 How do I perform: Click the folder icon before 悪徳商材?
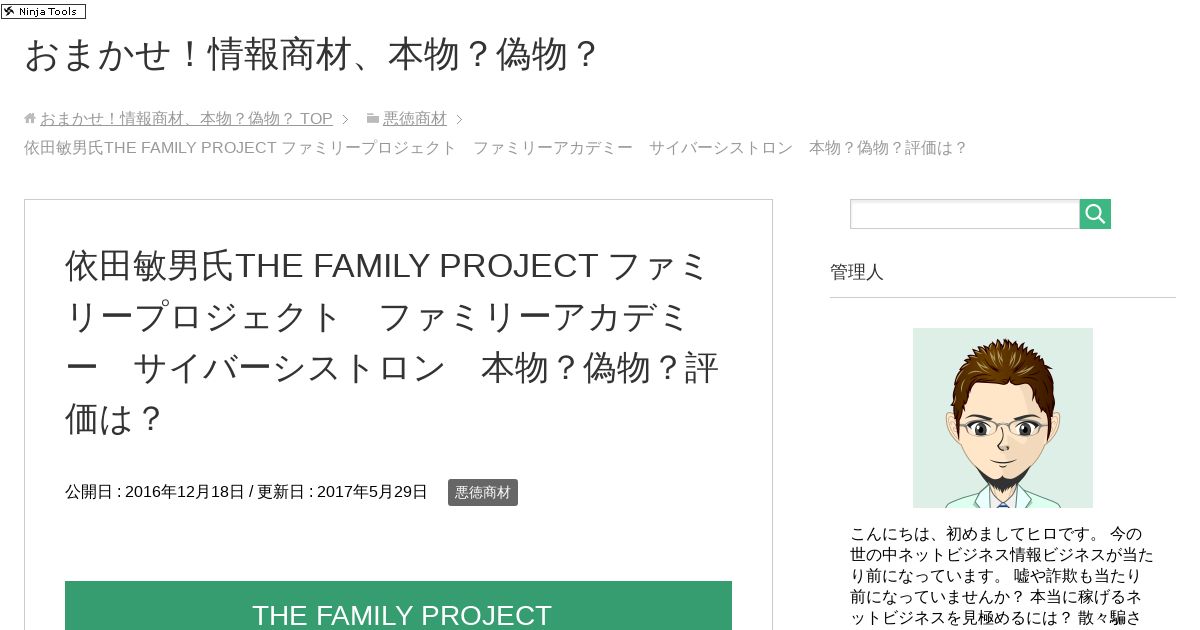coord(373,118)
